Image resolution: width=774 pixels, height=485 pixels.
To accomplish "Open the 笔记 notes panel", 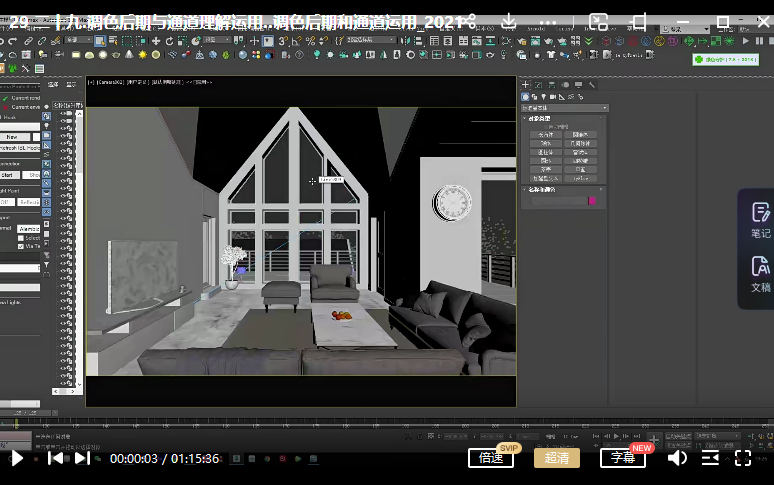I will (x=760, y=219).
